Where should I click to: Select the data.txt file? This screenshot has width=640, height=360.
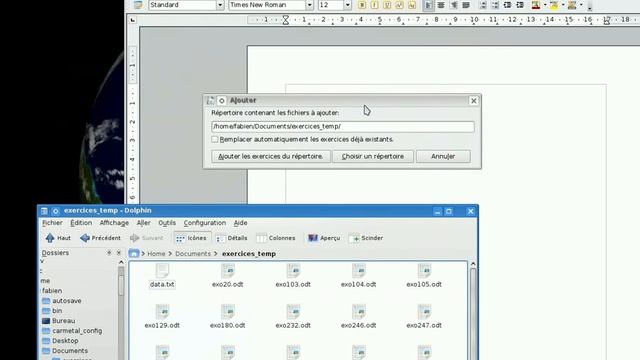pyautogui.click(x=162, y=277)
